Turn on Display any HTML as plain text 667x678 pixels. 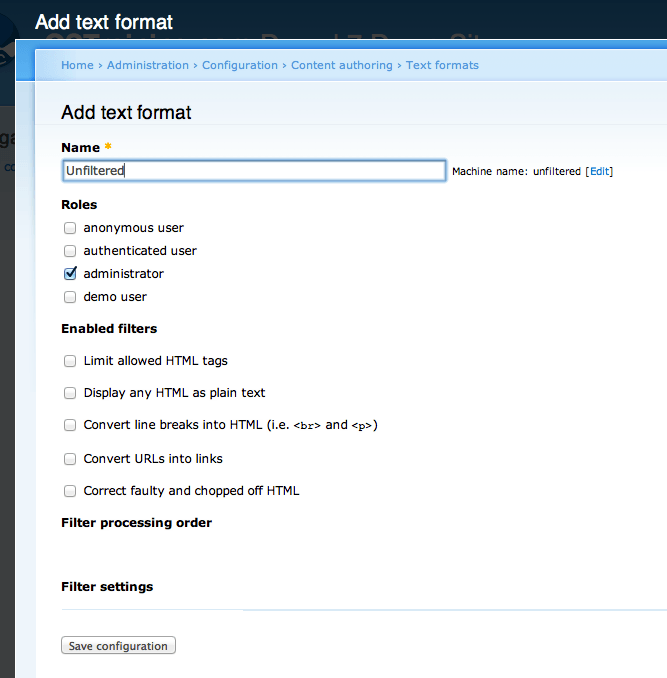(70, 394)
